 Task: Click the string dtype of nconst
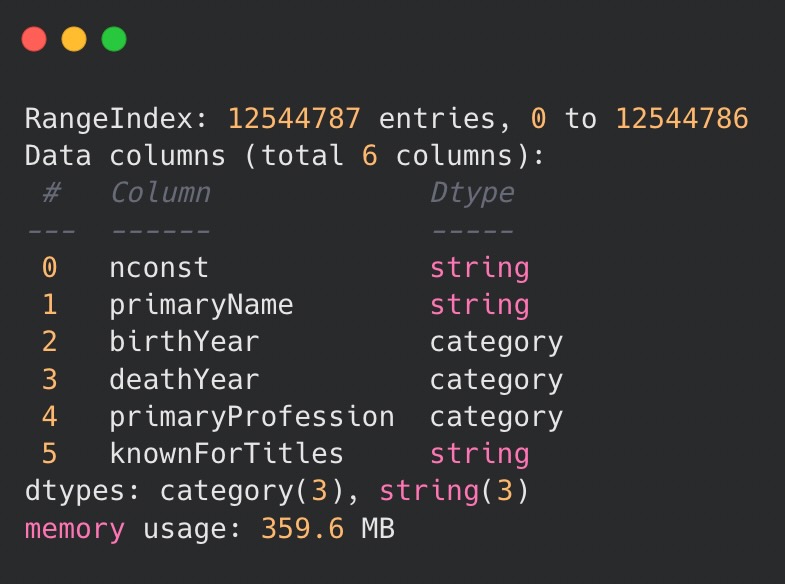coord(480,268)
